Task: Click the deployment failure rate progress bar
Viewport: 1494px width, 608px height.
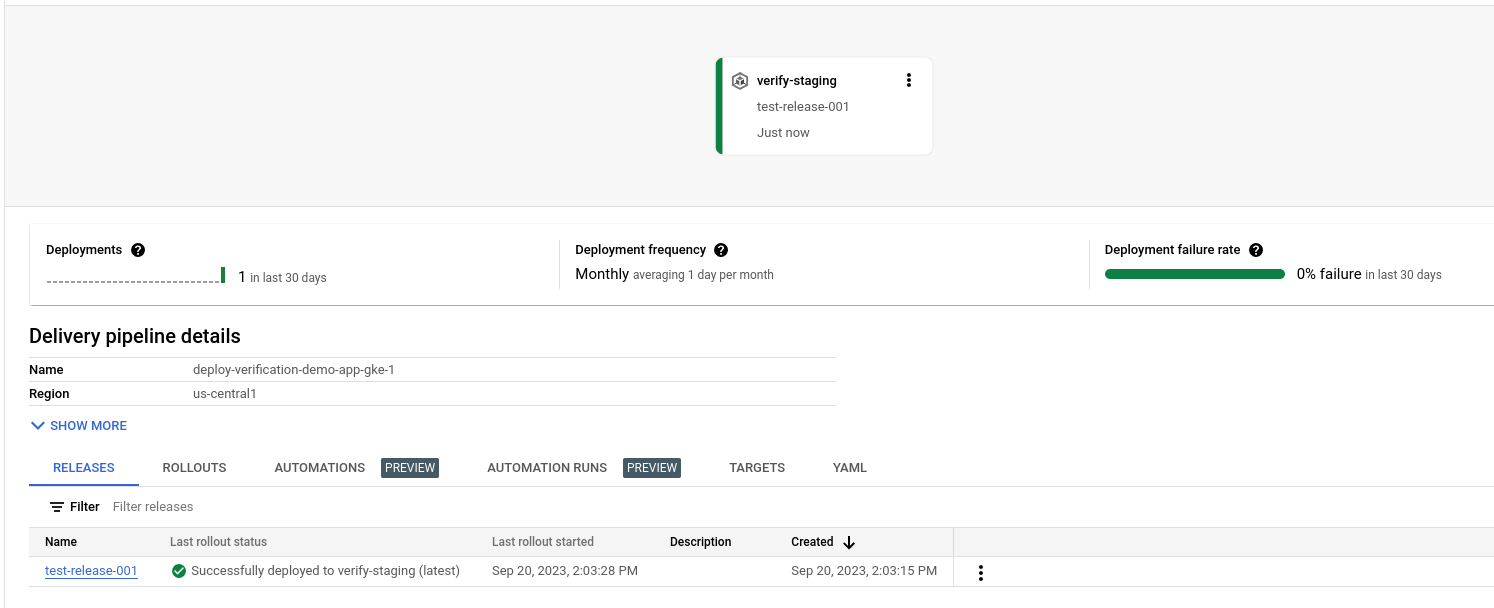Action: tap(1195, 273)
